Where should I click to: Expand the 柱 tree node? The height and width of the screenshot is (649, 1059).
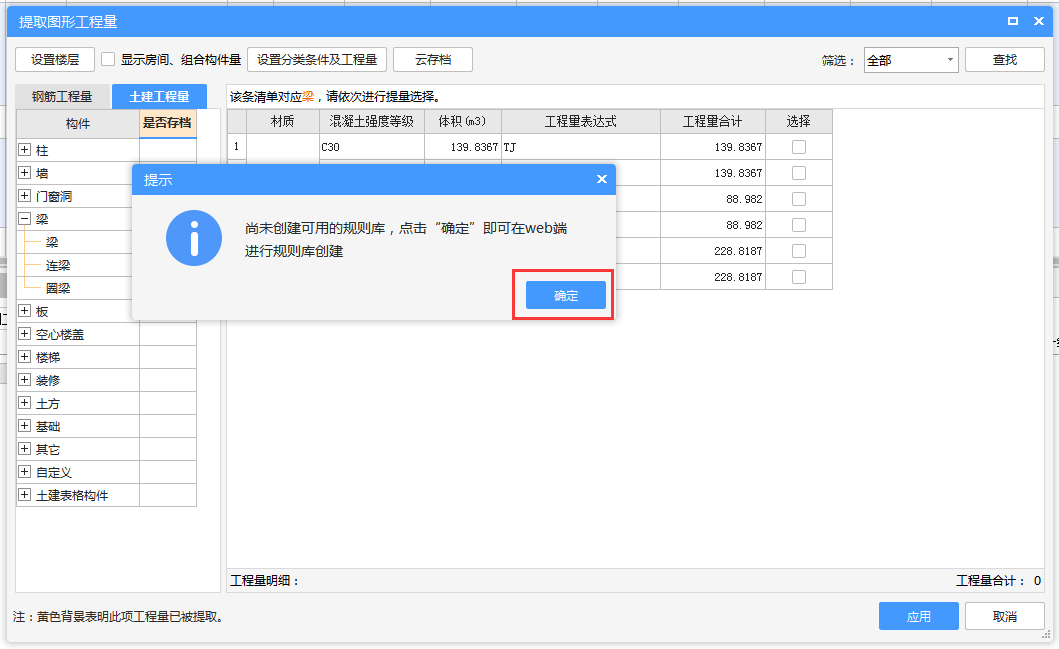(25, 150)
